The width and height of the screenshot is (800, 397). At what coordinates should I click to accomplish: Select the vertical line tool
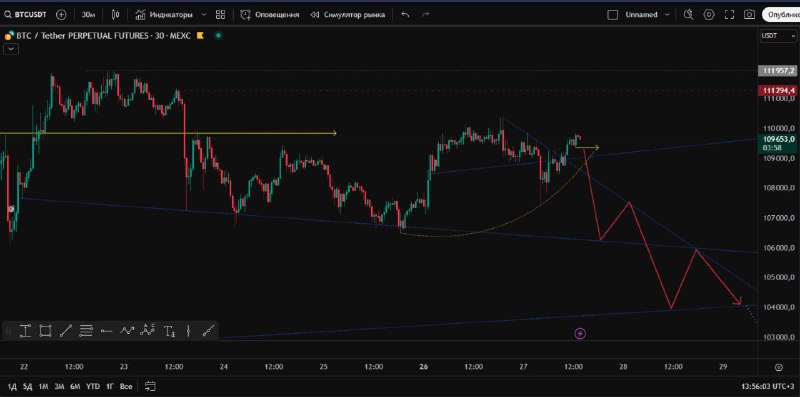tap(189, 331)
